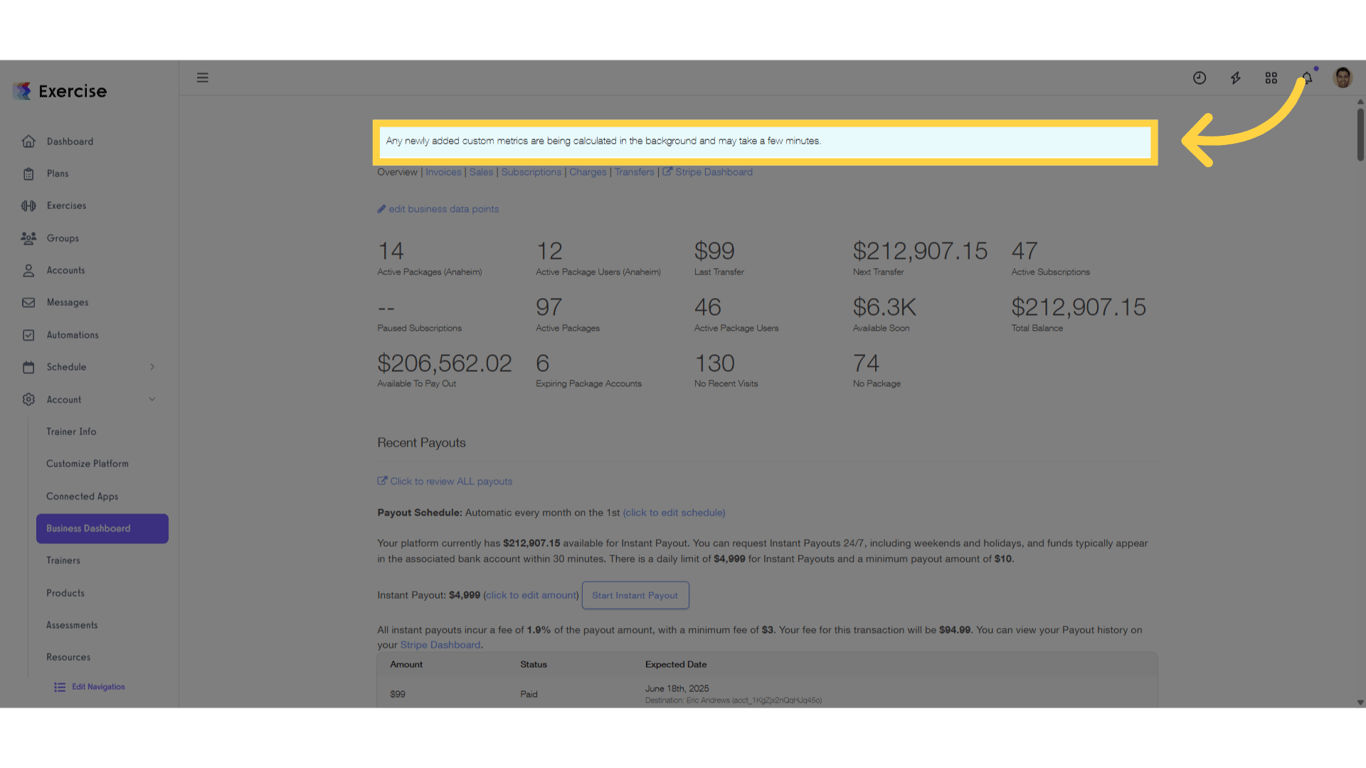This screenshot has height=768, width=1366.
Task: Switch to the Subscriptions tab
Action: (x=531, y=172)
